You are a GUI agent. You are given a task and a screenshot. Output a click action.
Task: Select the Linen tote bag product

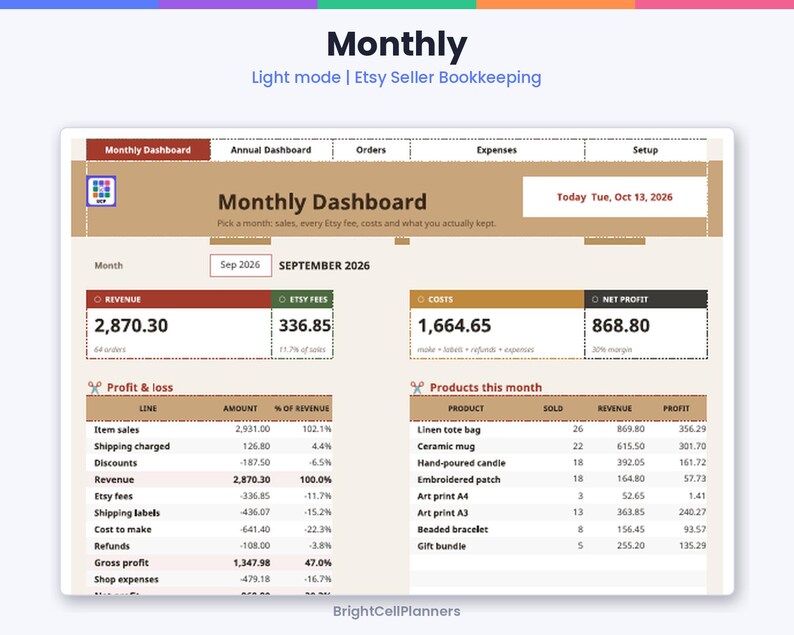pyautogui.click(x=449, y=429)
